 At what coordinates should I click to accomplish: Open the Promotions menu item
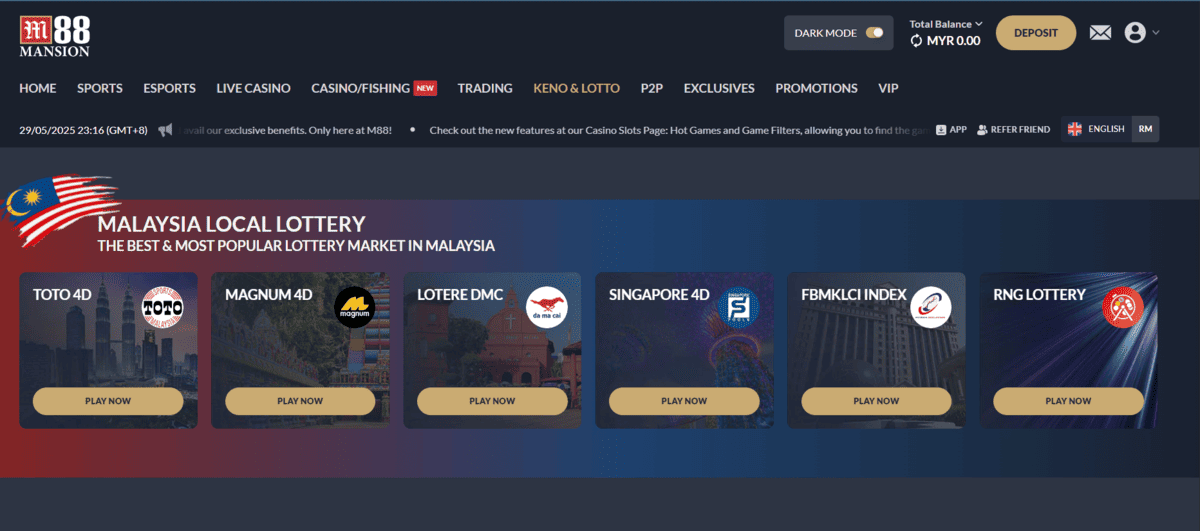tap(816, 88)
